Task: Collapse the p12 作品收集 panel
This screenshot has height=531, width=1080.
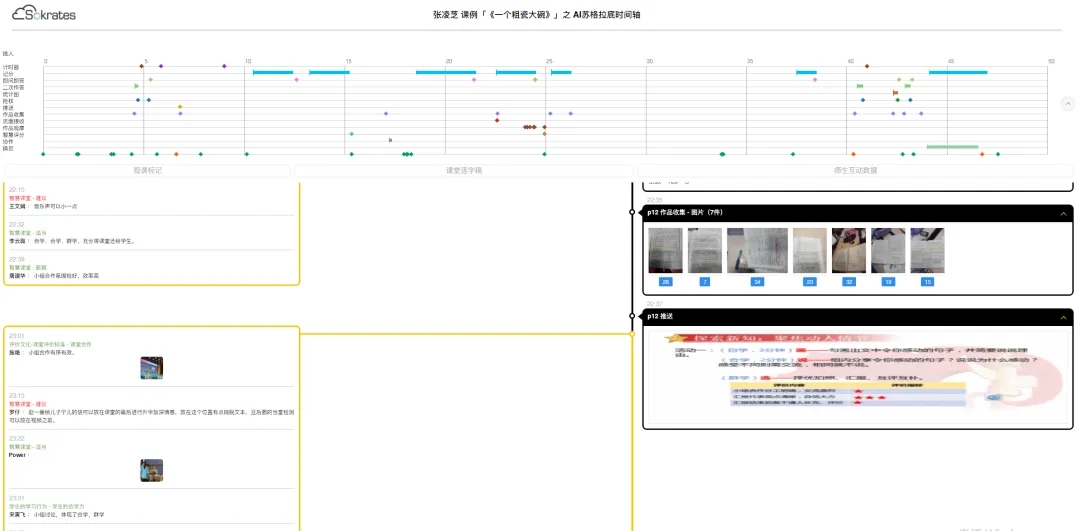Action: 1062,213
